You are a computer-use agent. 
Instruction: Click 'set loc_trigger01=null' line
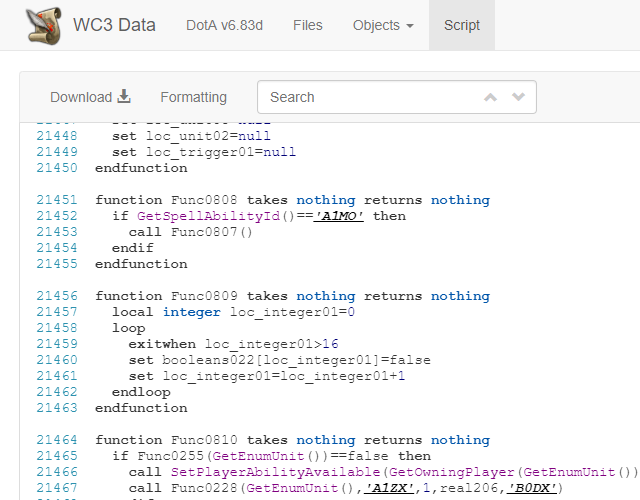tap(204, 152)
